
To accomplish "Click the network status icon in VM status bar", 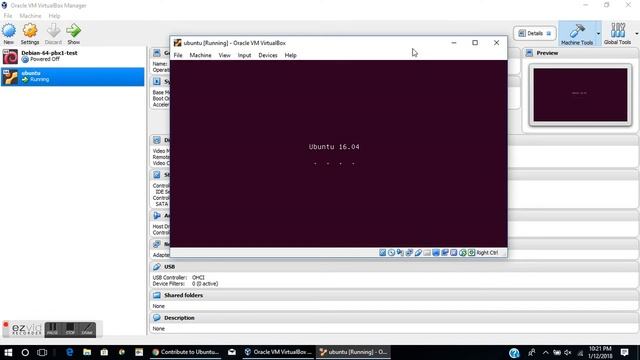I will (409, 253).
